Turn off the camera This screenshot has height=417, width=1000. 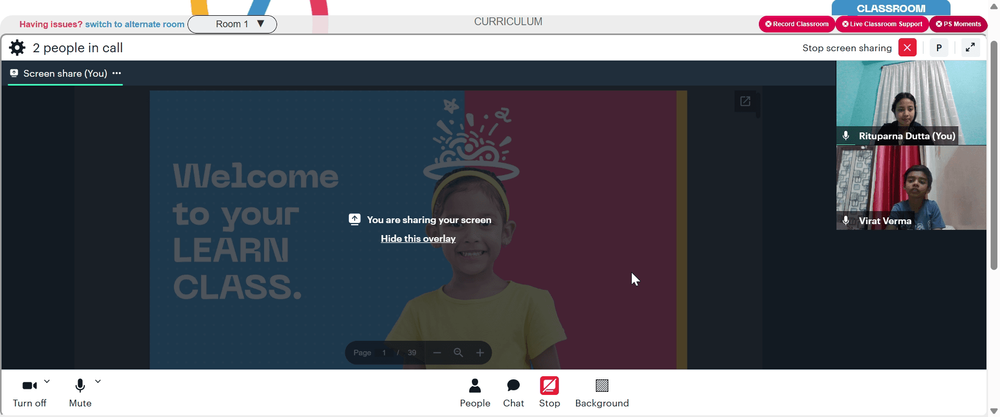pos(29,393)
